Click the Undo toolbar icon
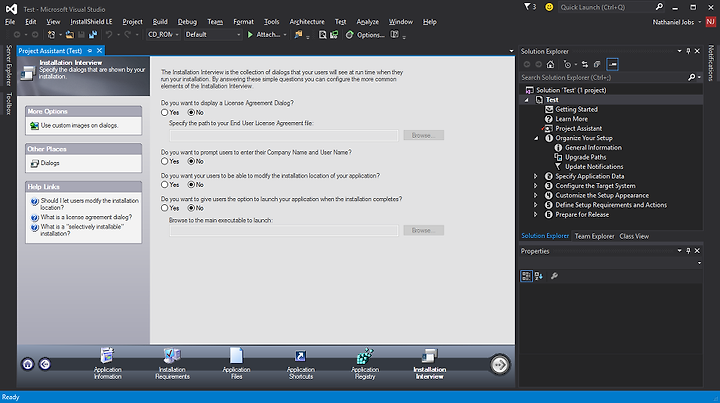 click(x=109, y=34)
